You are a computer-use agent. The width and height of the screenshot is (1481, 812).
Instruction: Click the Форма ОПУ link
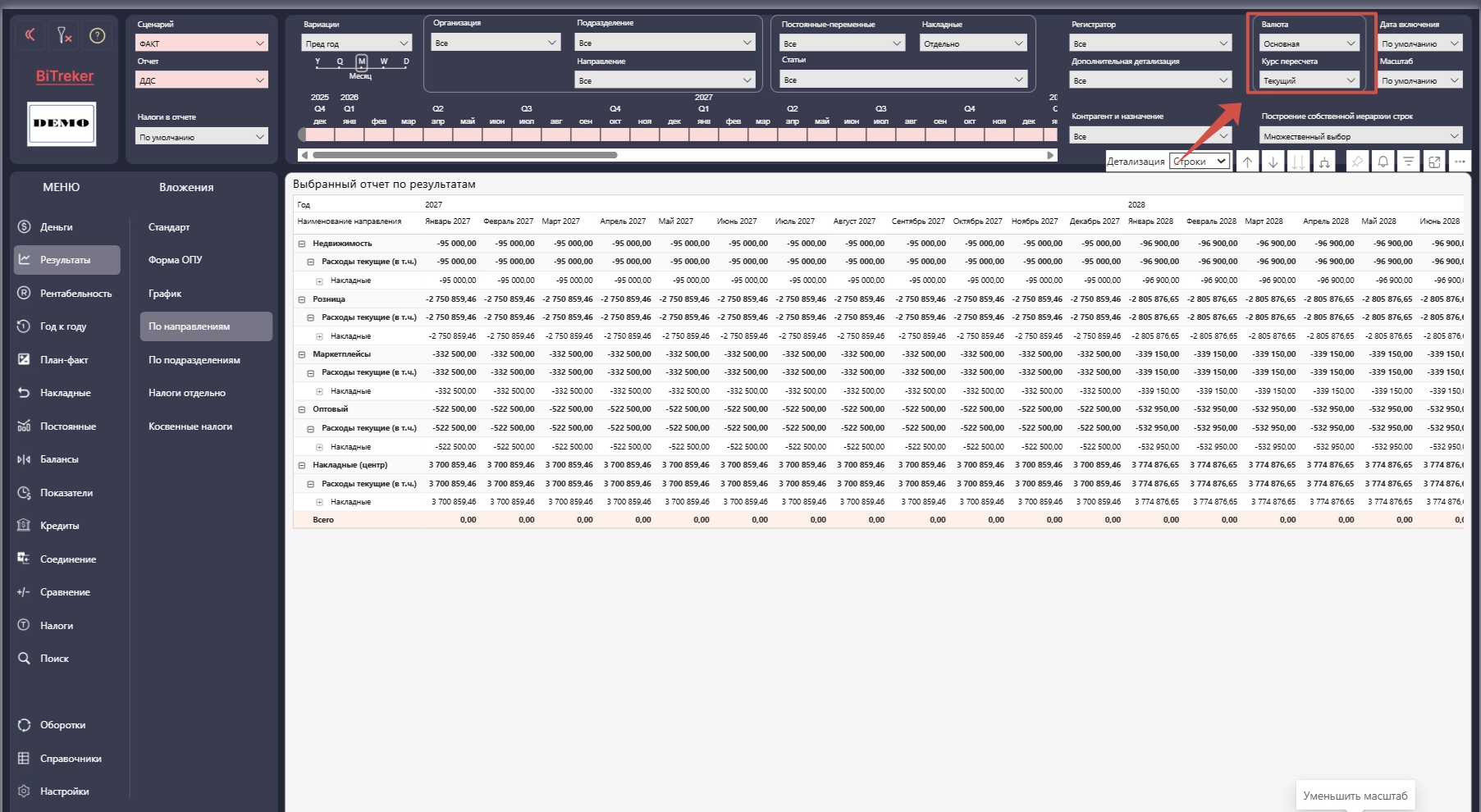[175, 259]
